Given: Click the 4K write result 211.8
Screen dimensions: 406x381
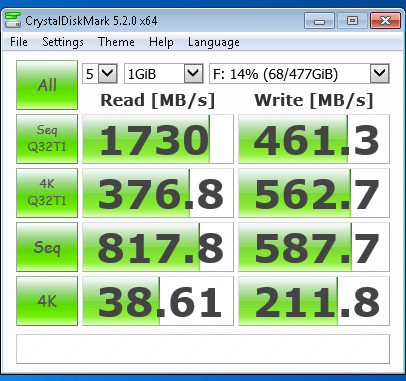Looking at the screenshot, I should tap(314, 301).
